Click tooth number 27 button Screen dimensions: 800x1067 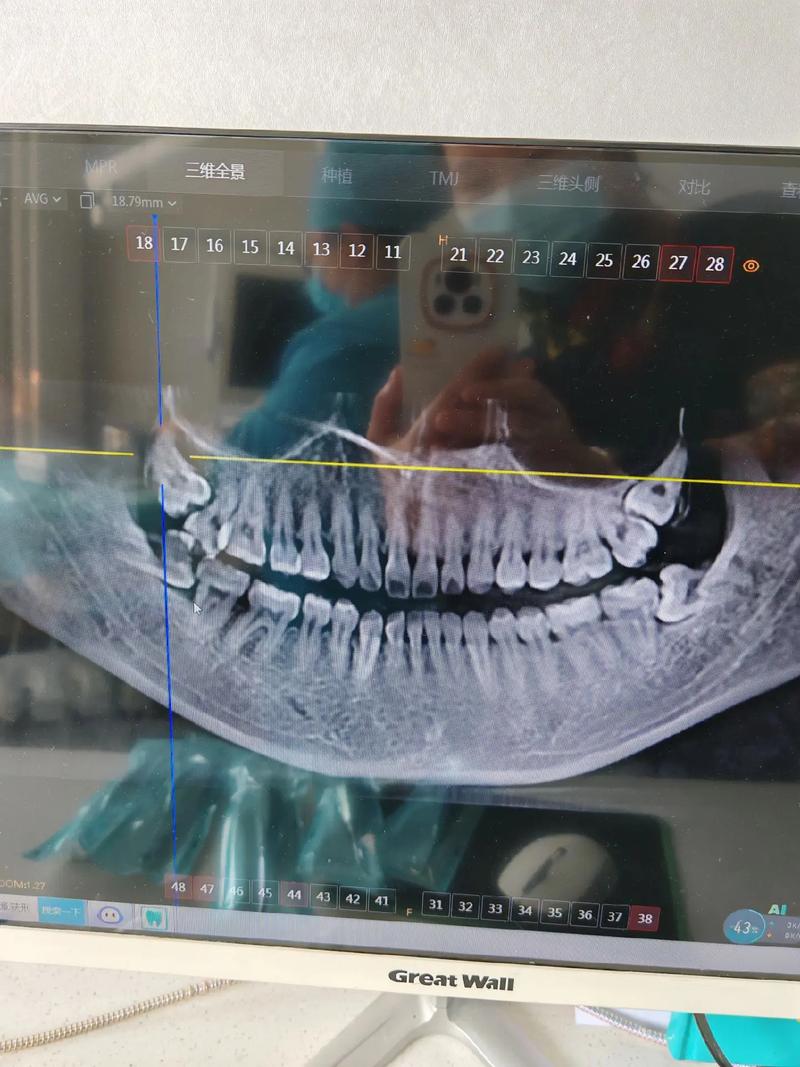coord(678,263)
